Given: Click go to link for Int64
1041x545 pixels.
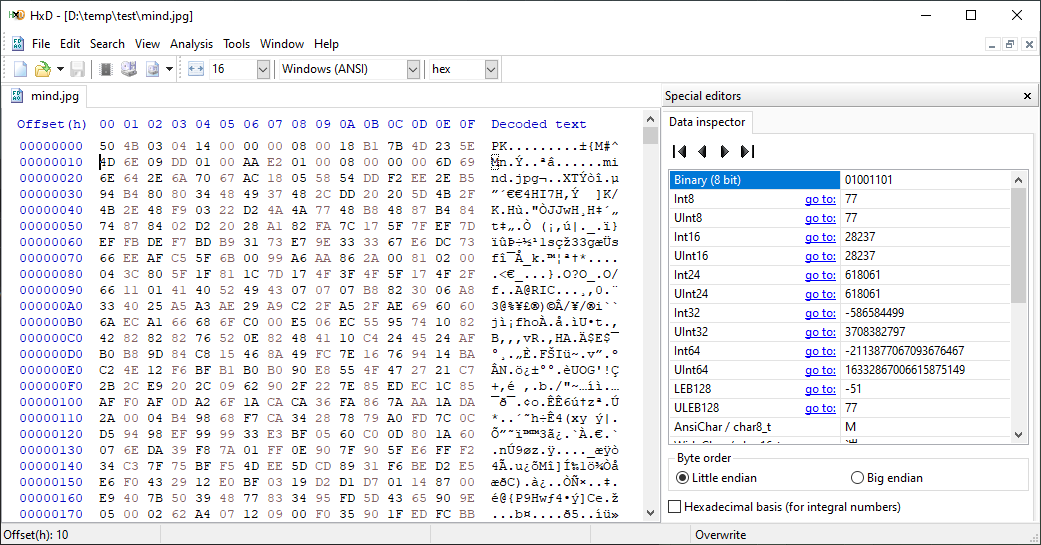Looking at the screenshot, I should coord(820,351).
